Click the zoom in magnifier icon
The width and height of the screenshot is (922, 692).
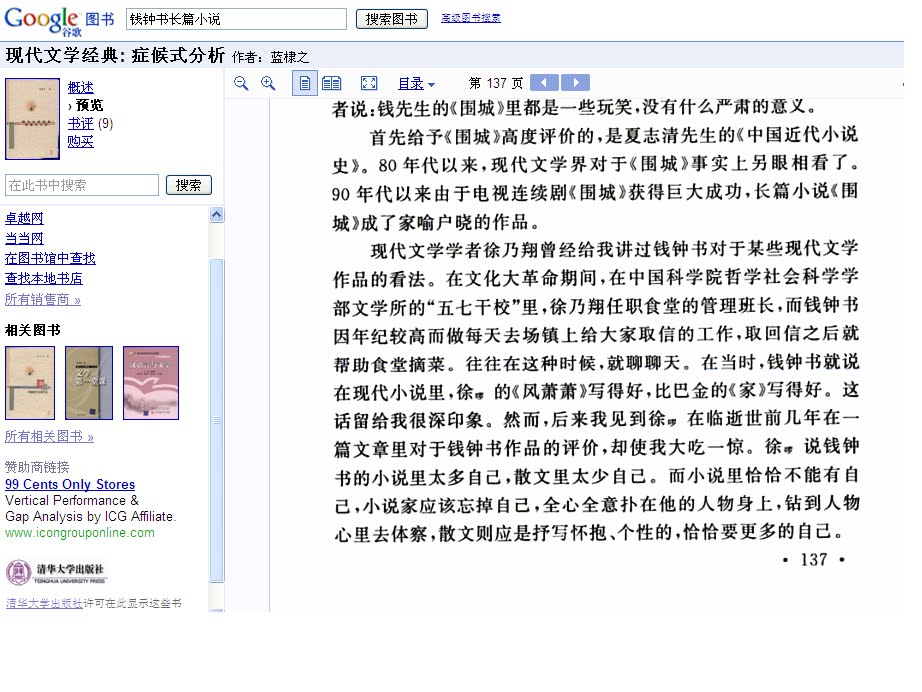[x=268, y=83]
